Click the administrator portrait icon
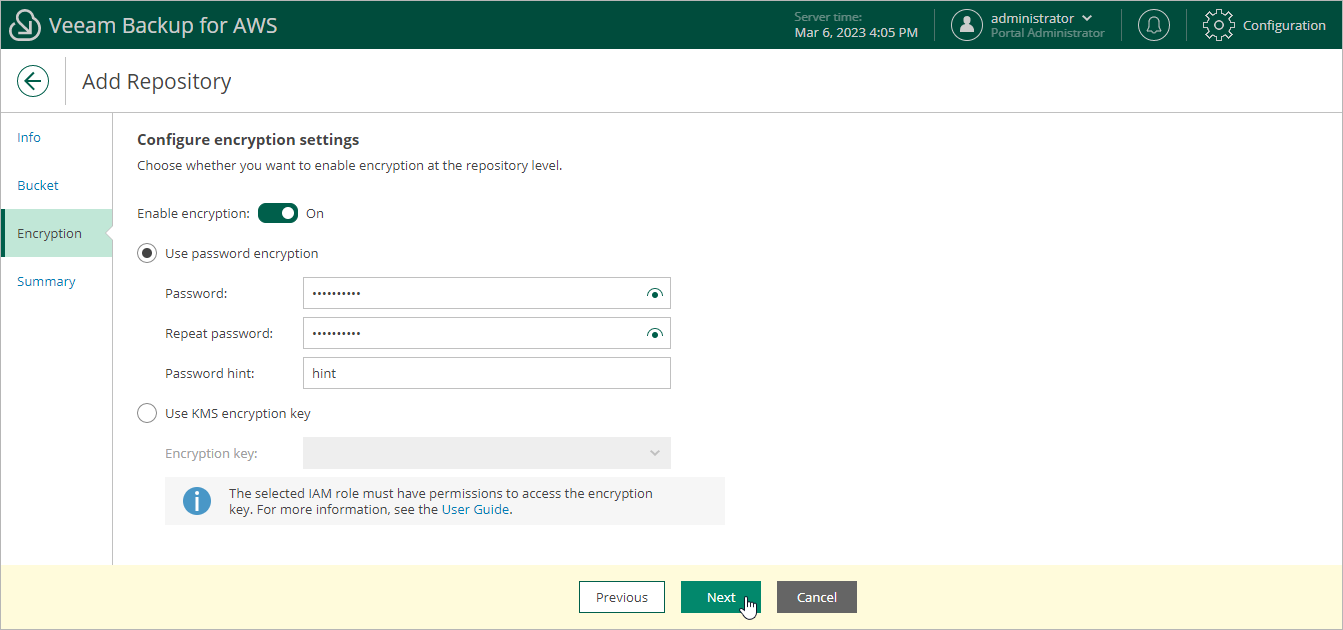1343x630 pixels. click(967, 25)
